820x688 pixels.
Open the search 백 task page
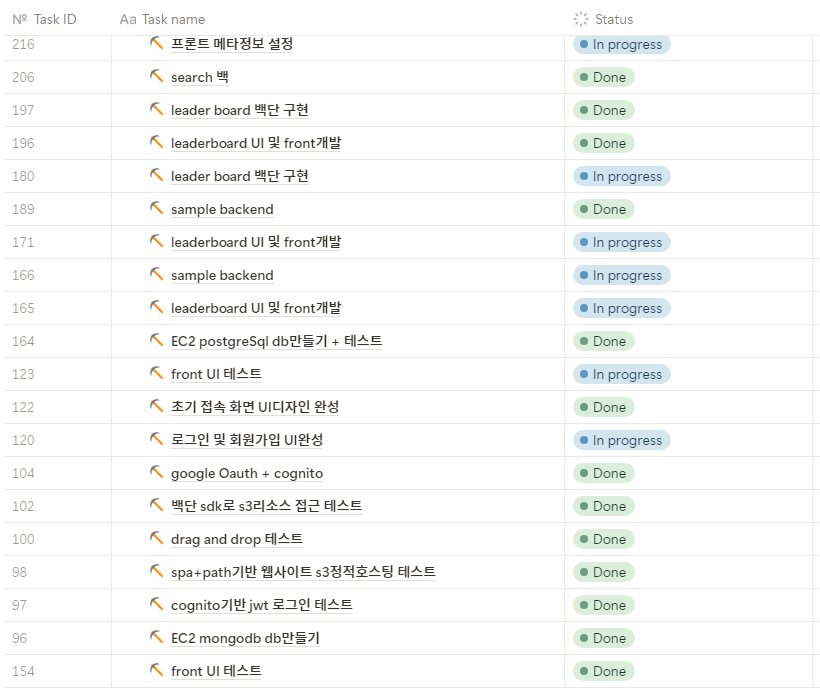[199, 77]
